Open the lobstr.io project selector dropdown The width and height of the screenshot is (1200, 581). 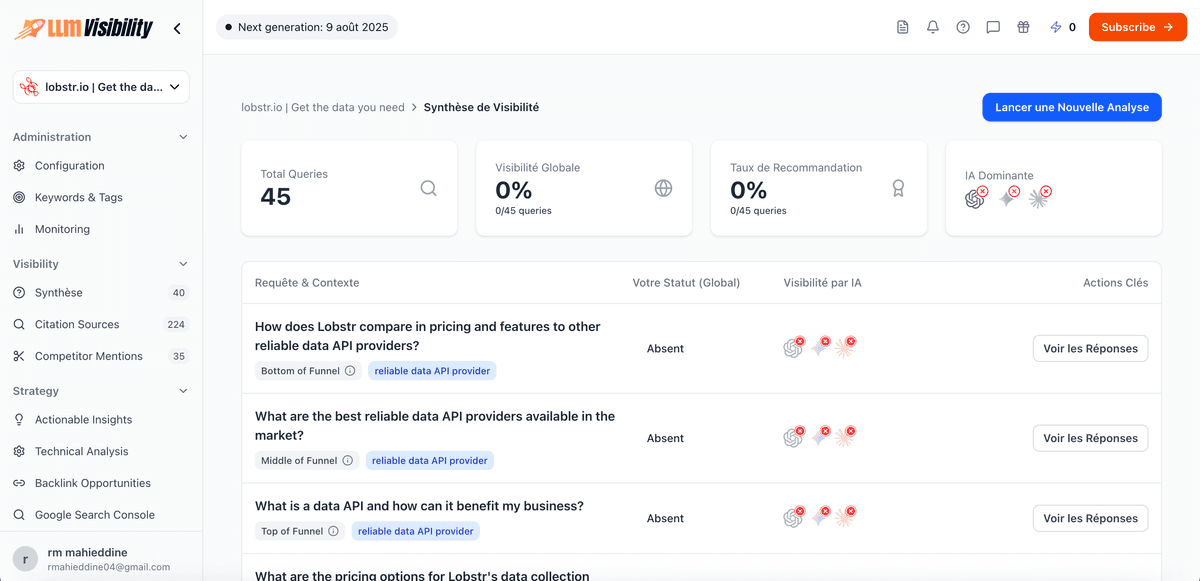point(101,87)
